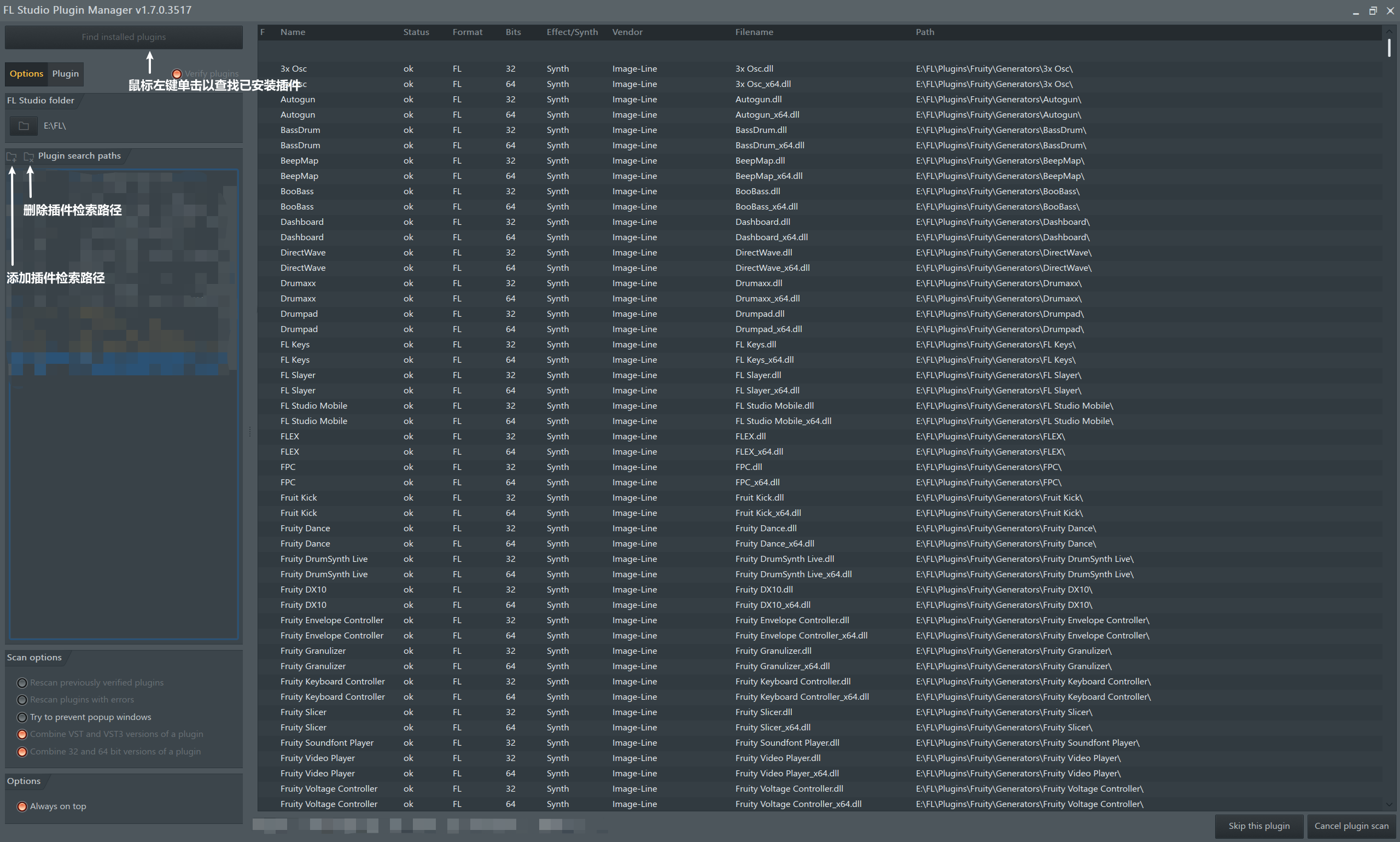This screenshot has width=1400, height=842.
Task: Toggle the Always on top option
Action: (x=22, y=806)
